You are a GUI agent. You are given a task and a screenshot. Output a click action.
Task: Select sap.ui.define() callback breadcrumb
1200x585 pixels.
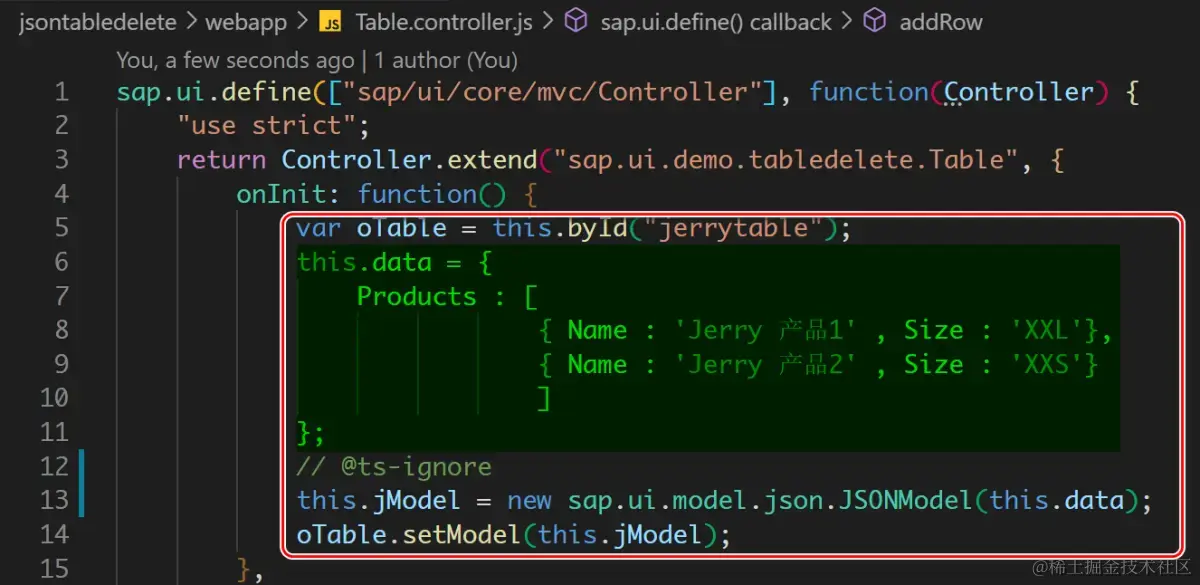tap(716, 21)
